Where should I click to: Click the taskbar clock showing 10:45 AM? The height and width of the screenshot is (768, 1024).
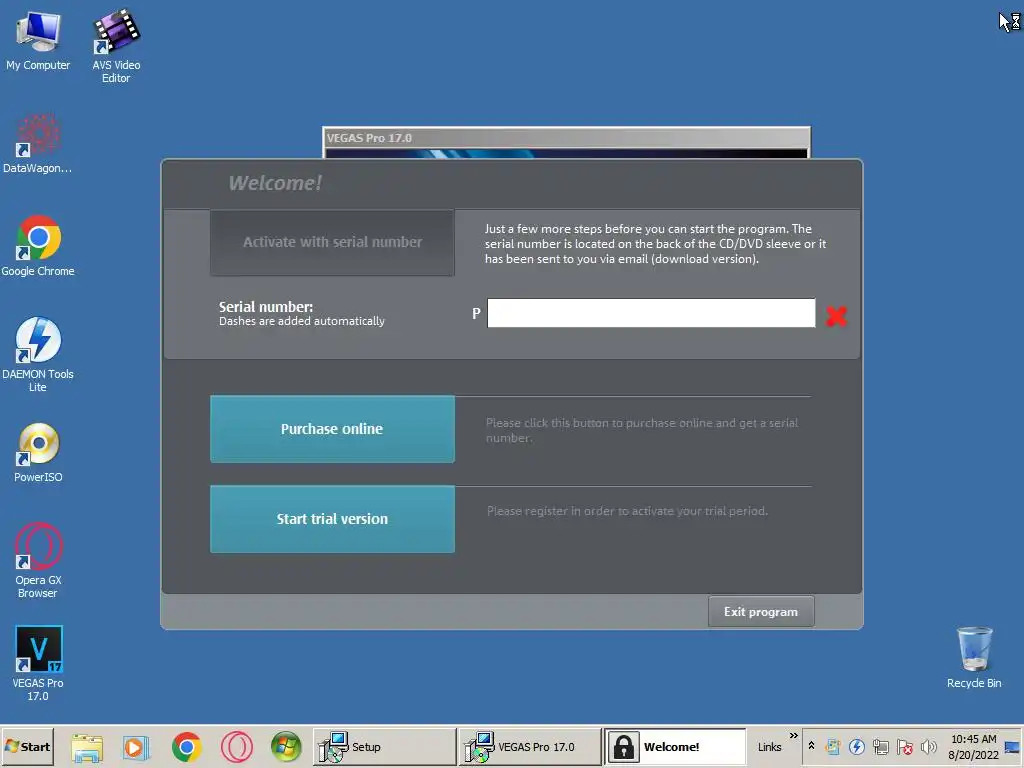point(973,746)
